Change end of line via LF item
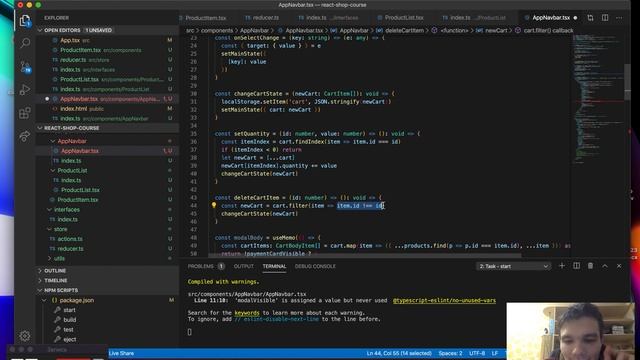 pos(495,353)
